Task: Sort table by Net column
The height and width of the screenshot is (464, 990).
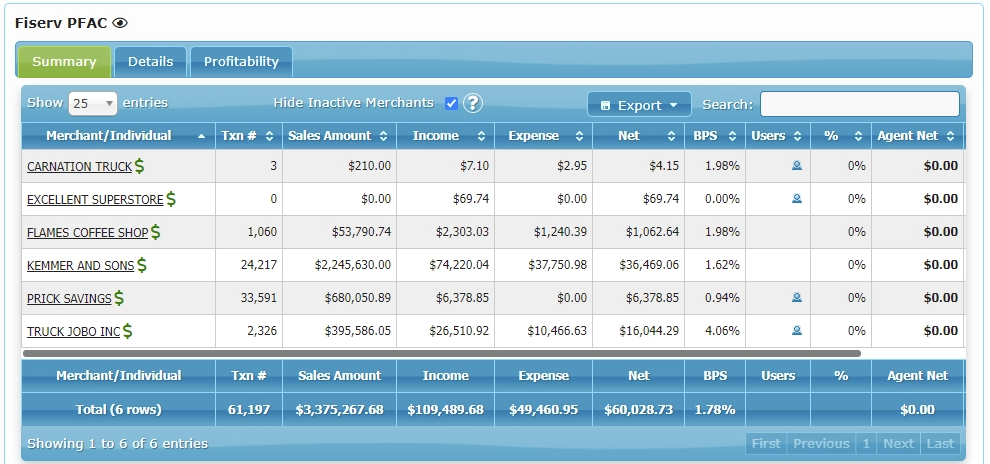Action: 638,136
